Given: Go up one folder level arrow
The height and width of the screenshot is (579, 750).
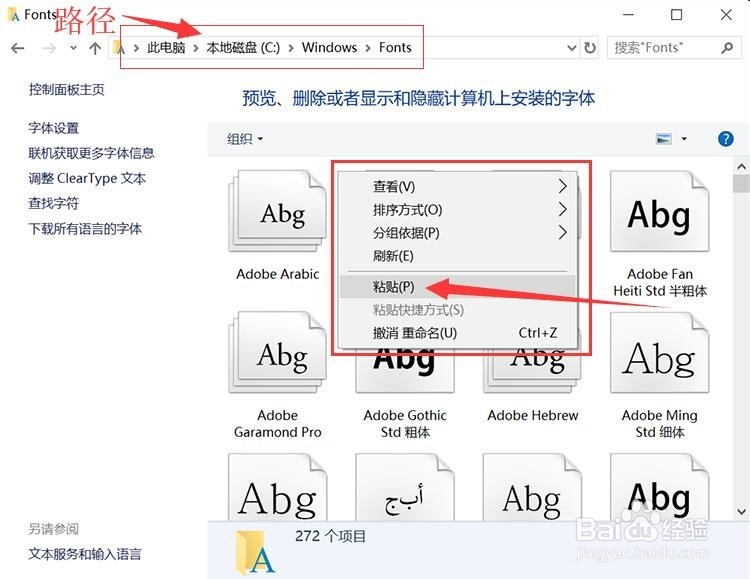Looking at the screenshot, I should coord(95,48).
